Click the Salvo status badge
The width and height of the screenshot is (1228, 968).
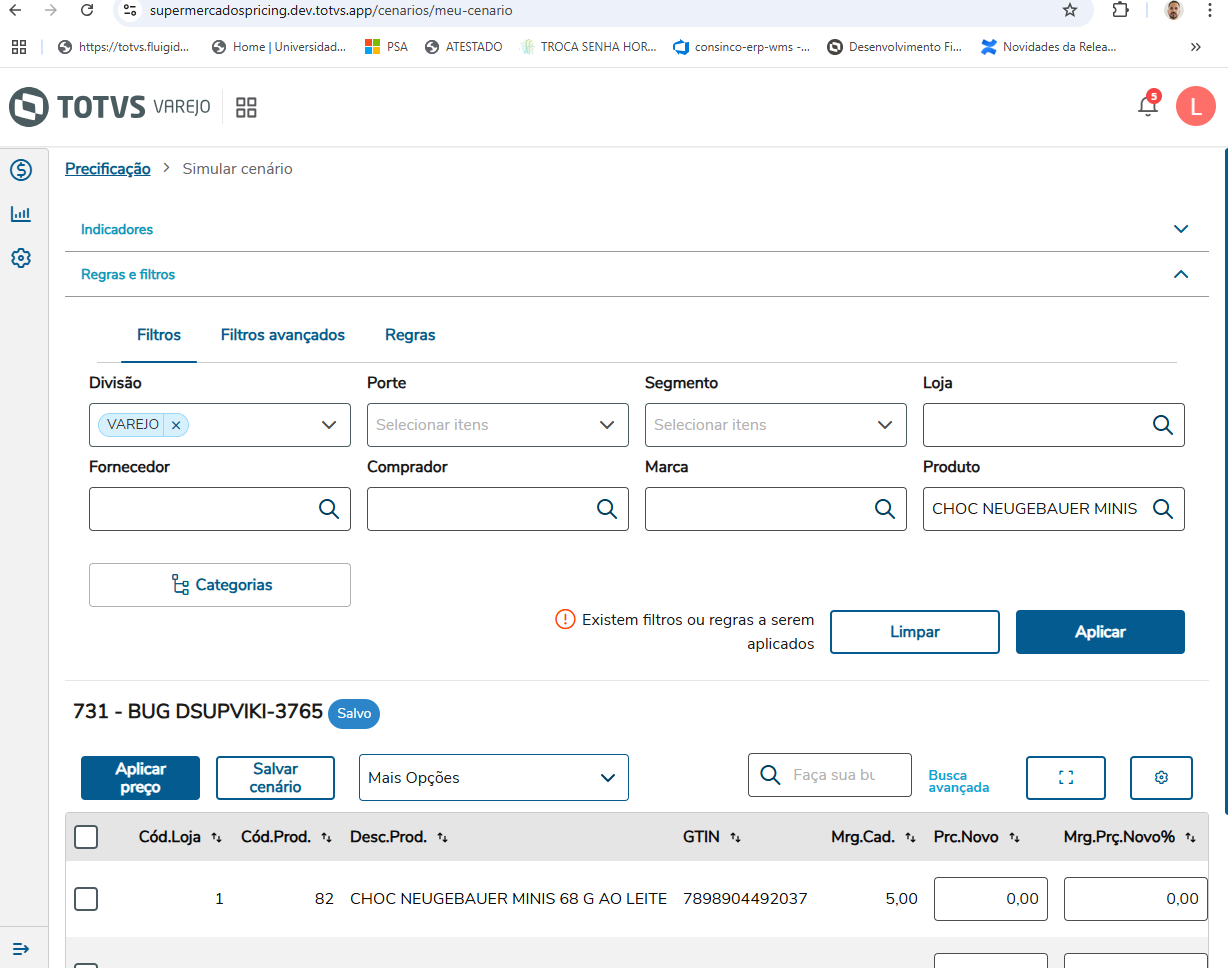click(x=354, y=714)
